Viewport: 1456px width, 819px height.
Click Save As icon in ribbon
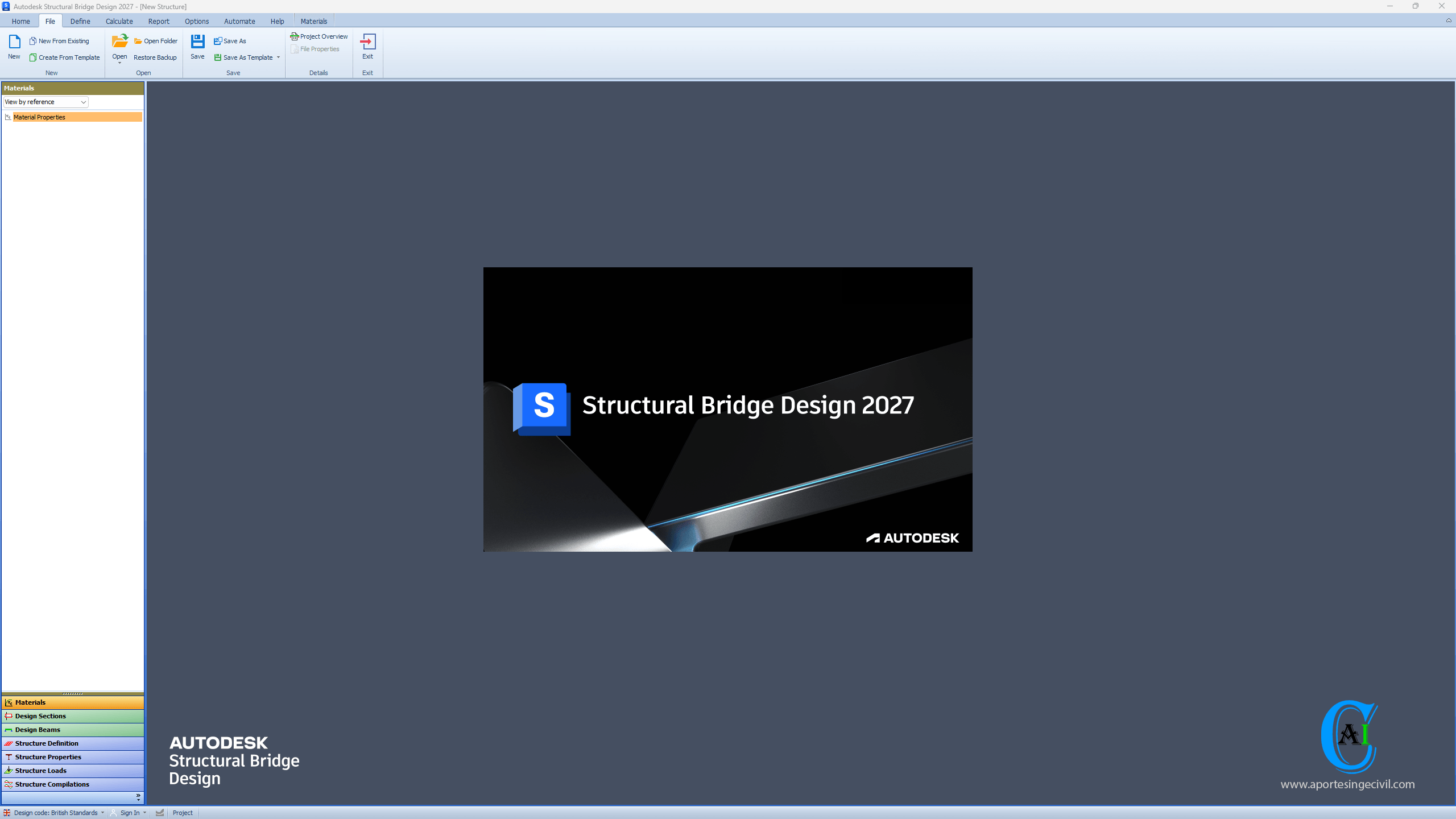pos(230,41)
